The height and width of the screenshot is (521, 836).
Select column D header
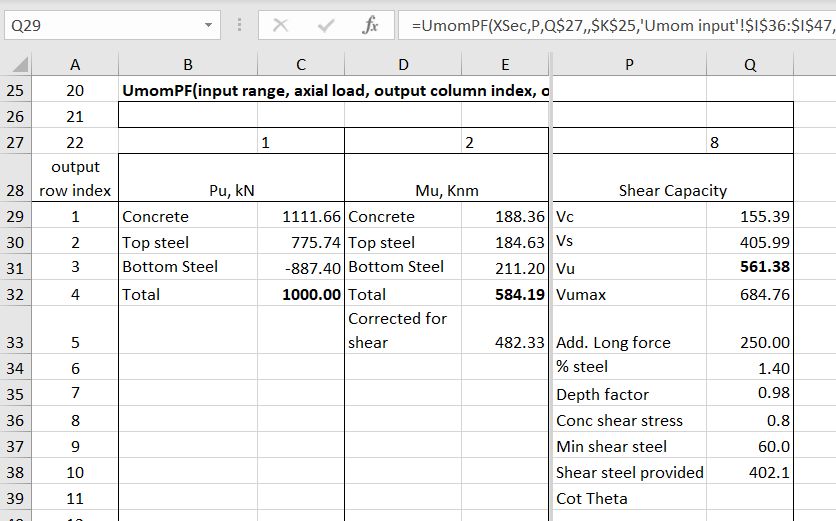(x=403, y=65)
